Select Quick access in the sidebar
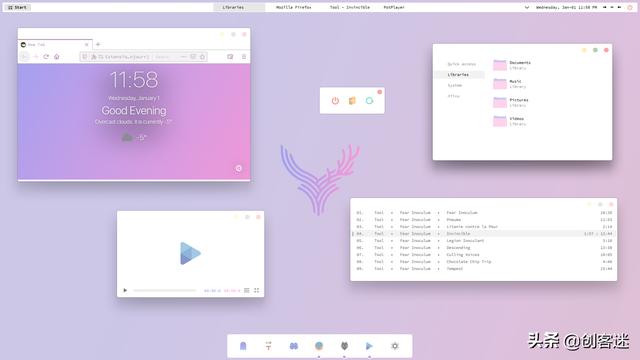The width and height of the screenshot is (640, 360). click(462, 64)
